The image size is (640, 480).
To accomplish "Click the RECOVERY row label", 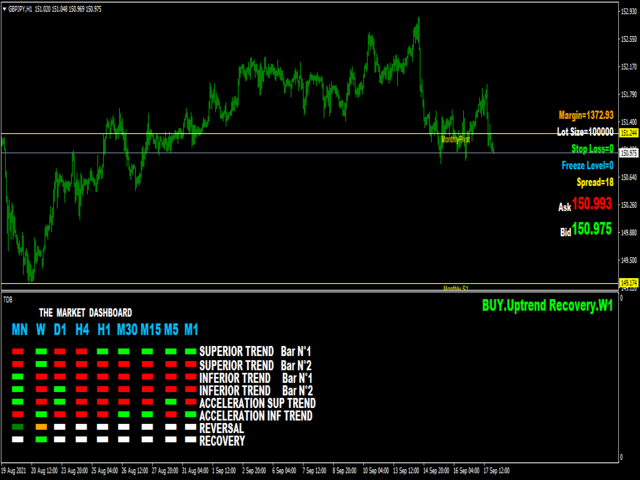I will [x=222, y=441].
